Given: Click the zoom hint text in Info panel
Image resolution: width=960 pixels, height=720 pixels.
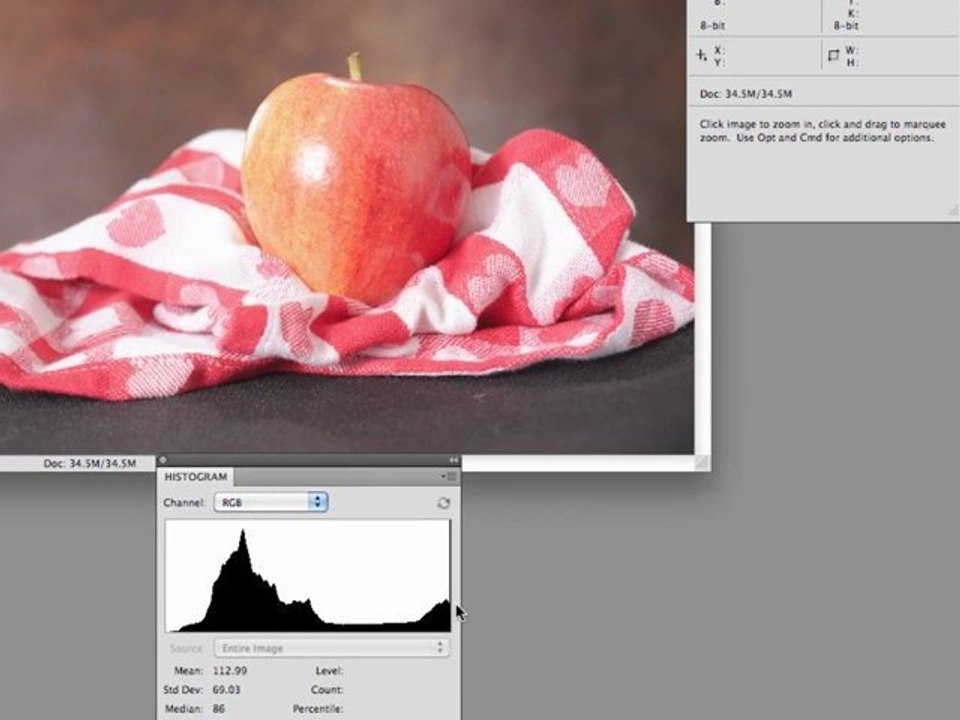Looking at the screenshot, I should (x=822, y=130).
